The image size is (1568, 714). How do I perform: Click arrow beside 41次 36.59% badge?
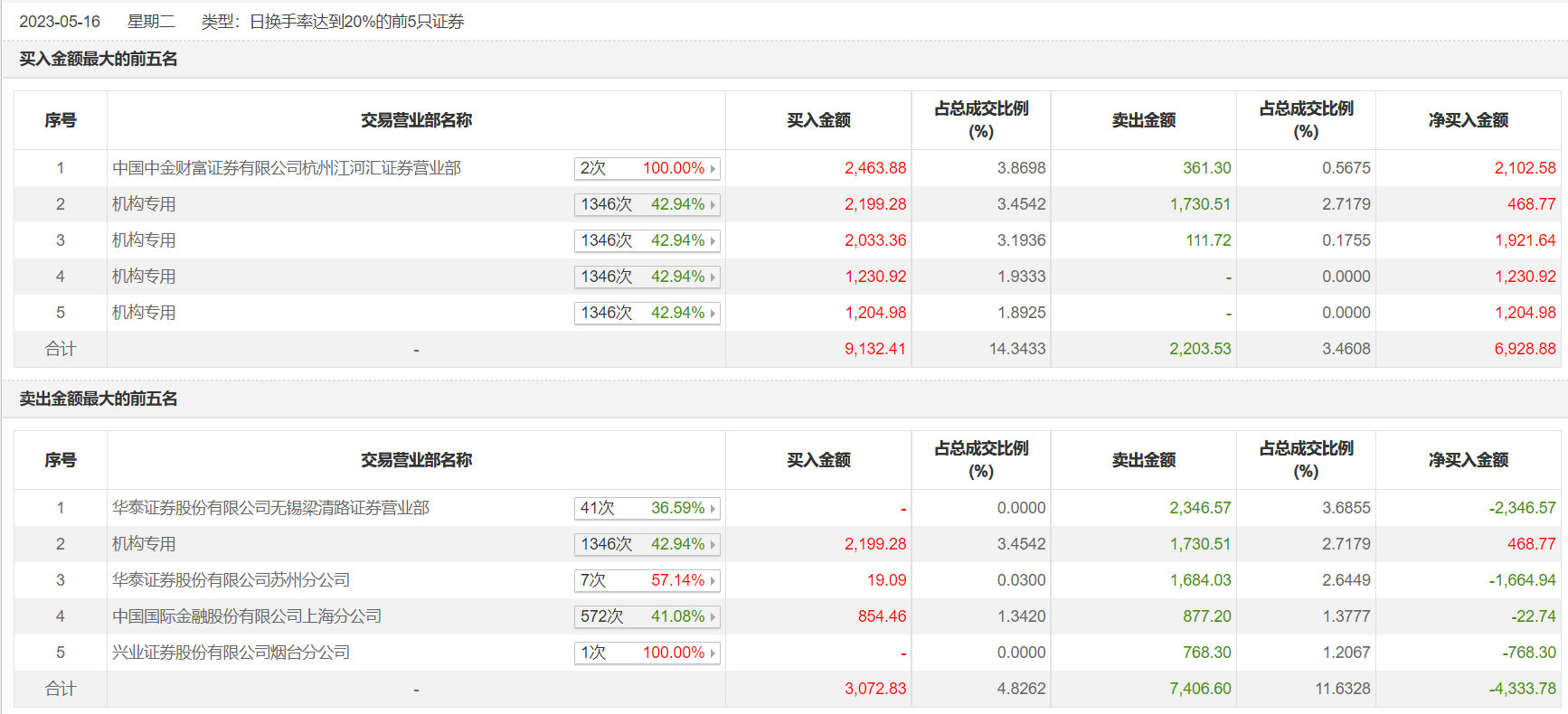pos(713,508)
